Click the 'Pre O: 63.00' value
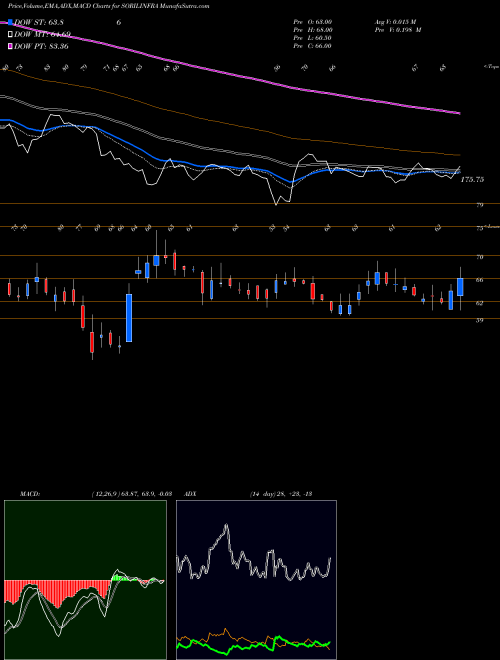The height and width of the screenshot is (660, 500). (312, 22)
